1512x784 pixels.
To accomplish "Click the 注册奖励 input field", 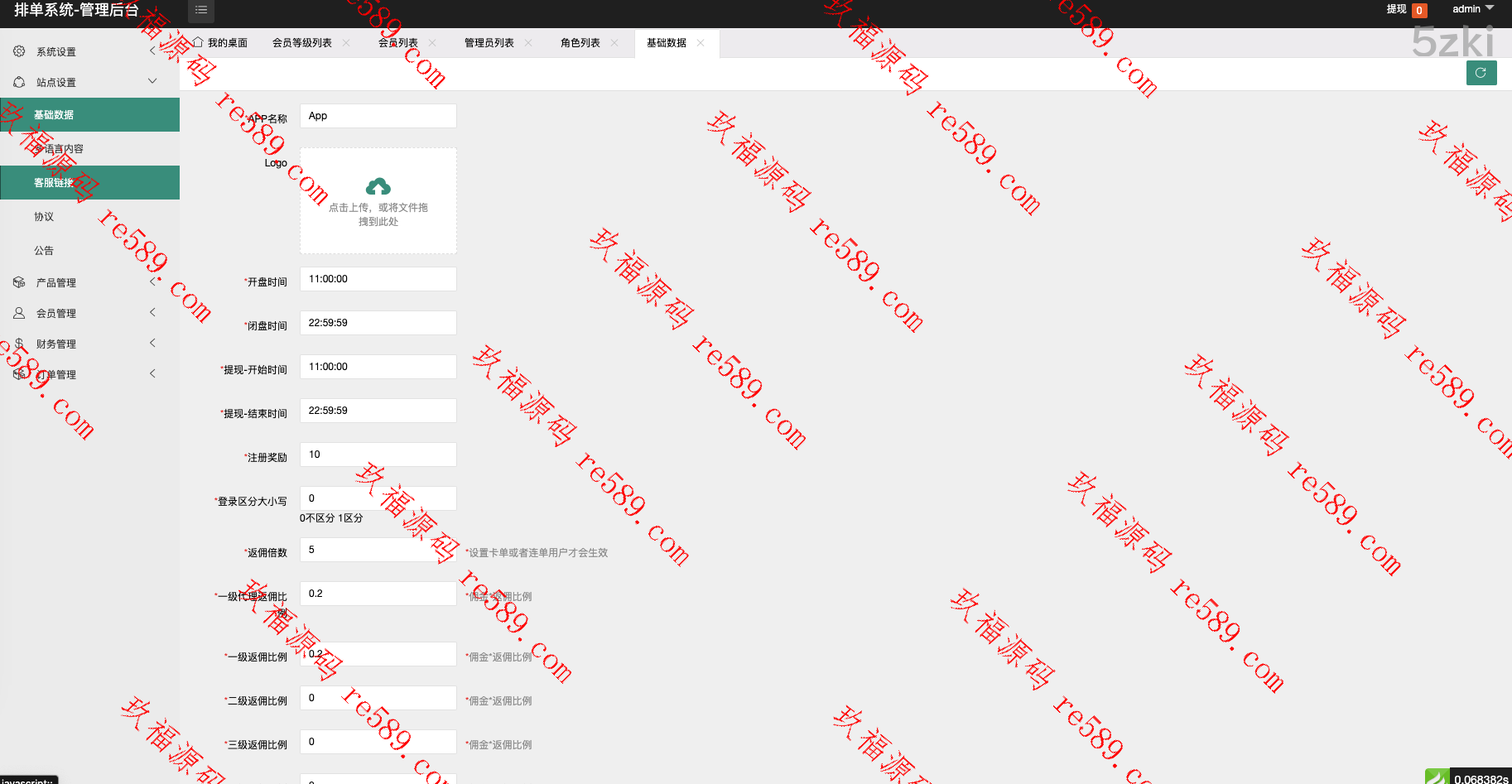I will pyautogui.click(x=378, y=455).
